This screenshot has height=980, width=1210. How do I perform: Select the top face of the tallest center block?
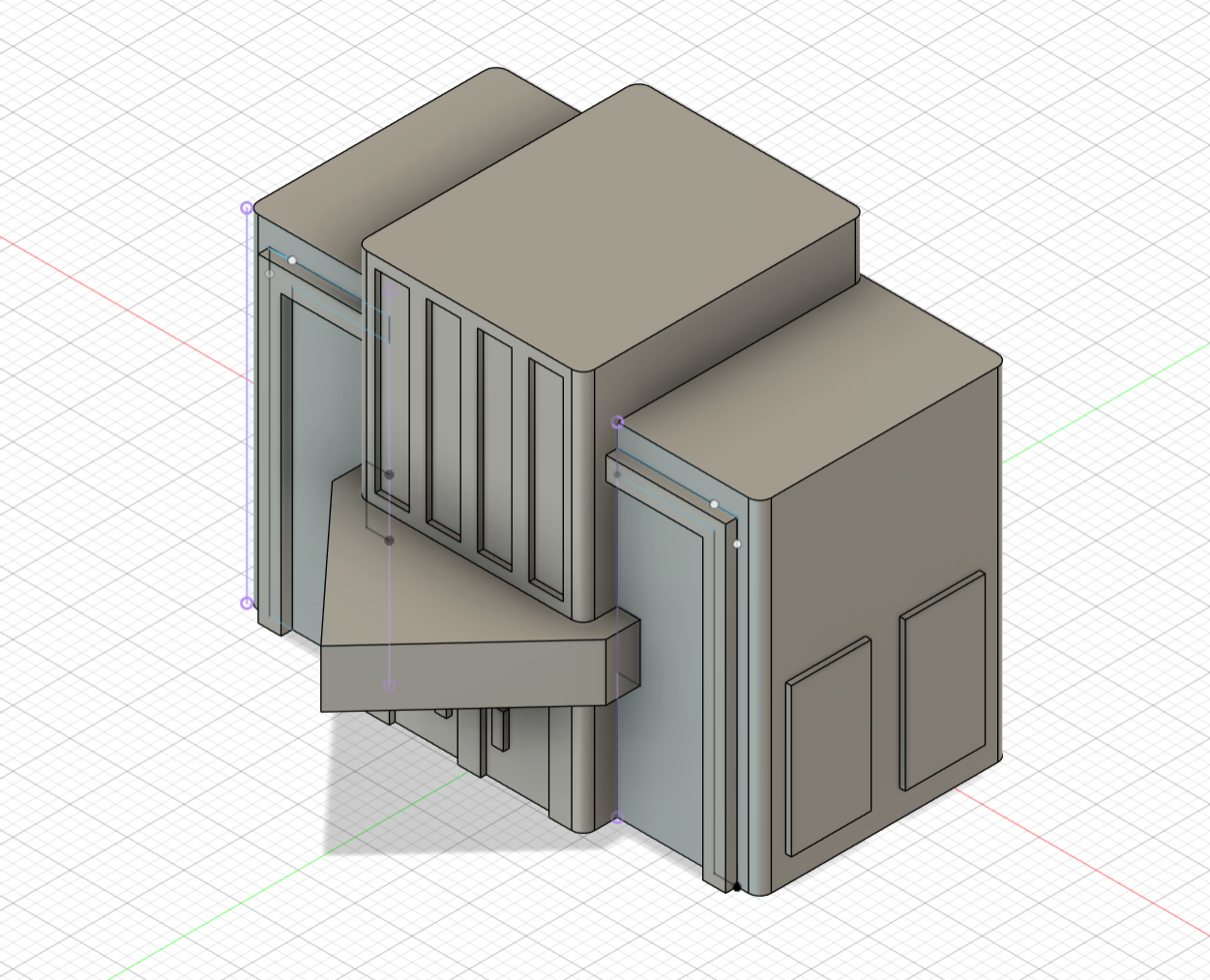611,226
